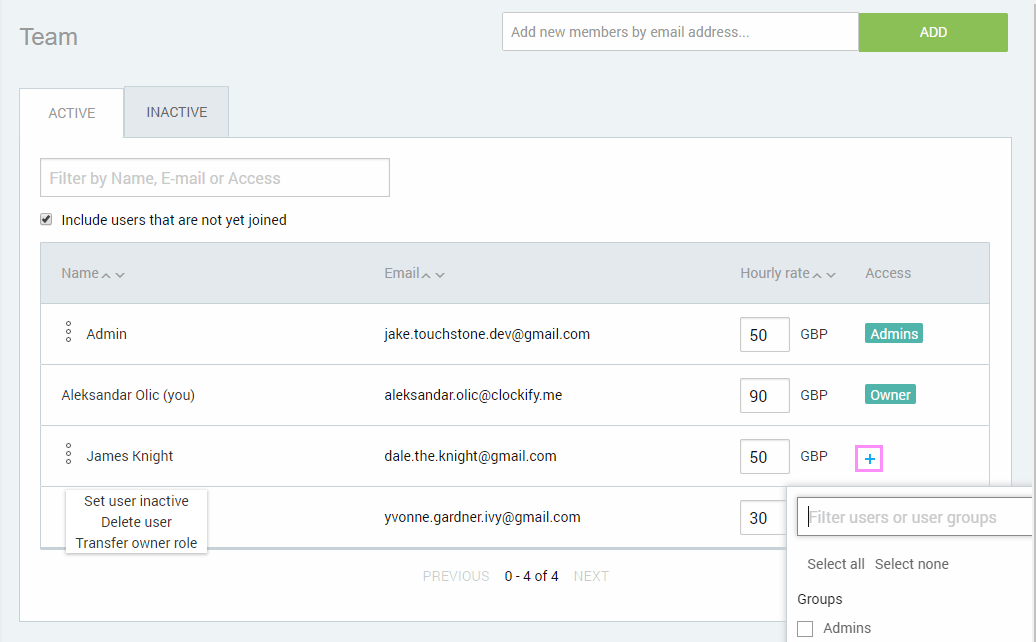Image resolution: width=1036 pixels, height=642 pixels.
Task: Choose 'Delete user' from the context menu
Action: pyautogui.click(x=136, y=522)
